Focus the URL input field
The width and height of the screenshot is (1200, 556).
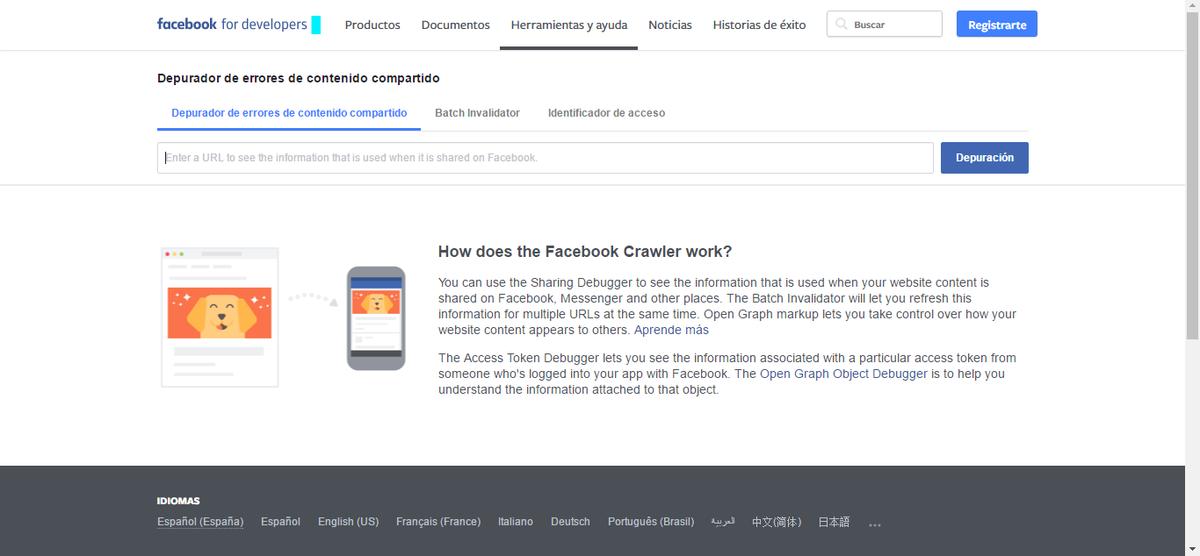click(545, 158)
